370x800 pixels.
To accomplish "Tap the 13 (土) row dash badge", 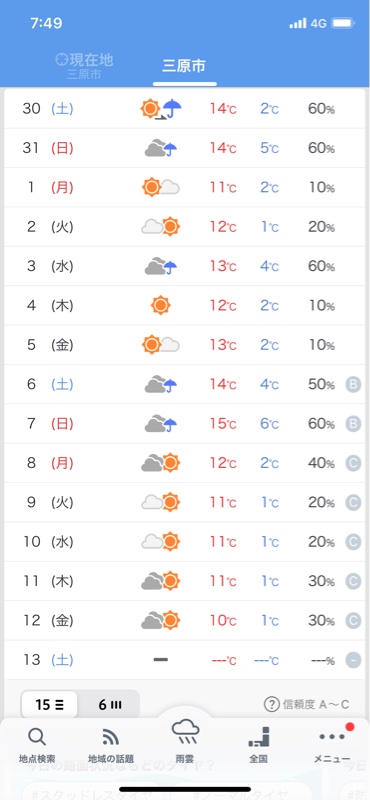I will [353, 661].
